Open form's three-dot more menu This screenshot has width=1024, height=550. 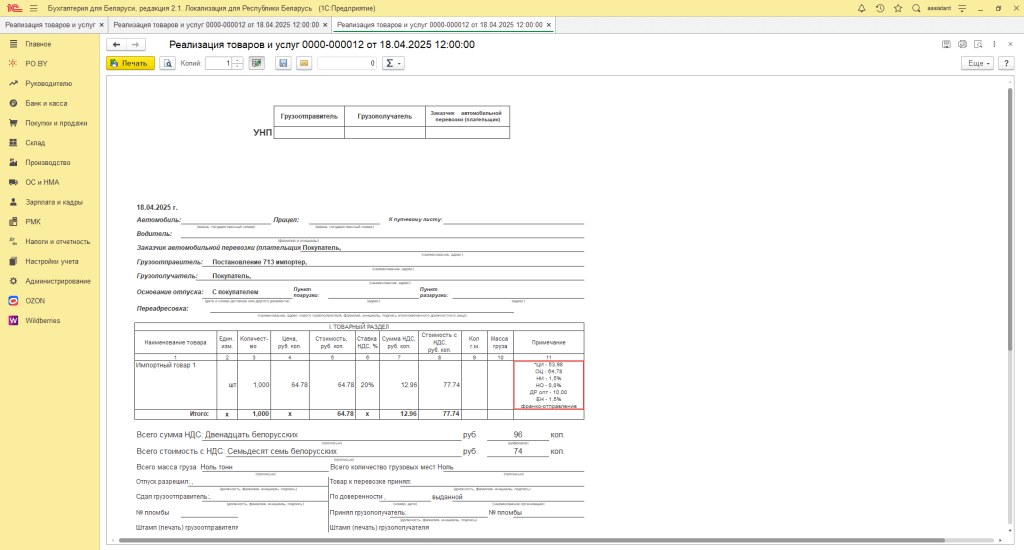994,44
